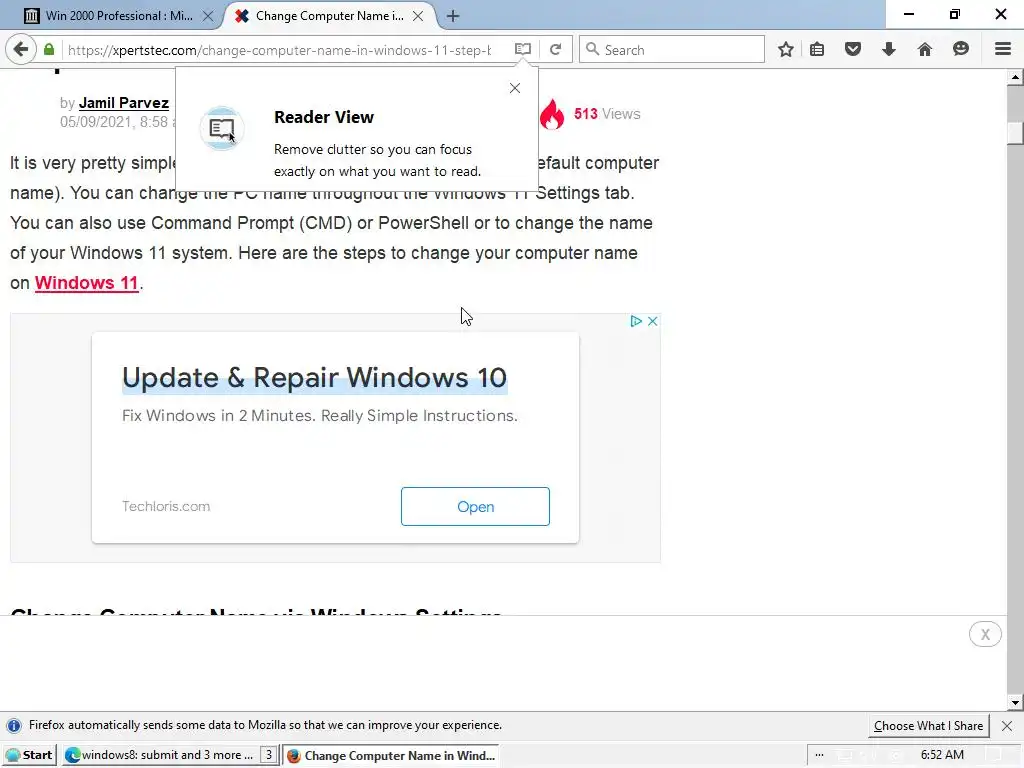Go to home page with house icon

pyautogui.click(x=925, y=50)
